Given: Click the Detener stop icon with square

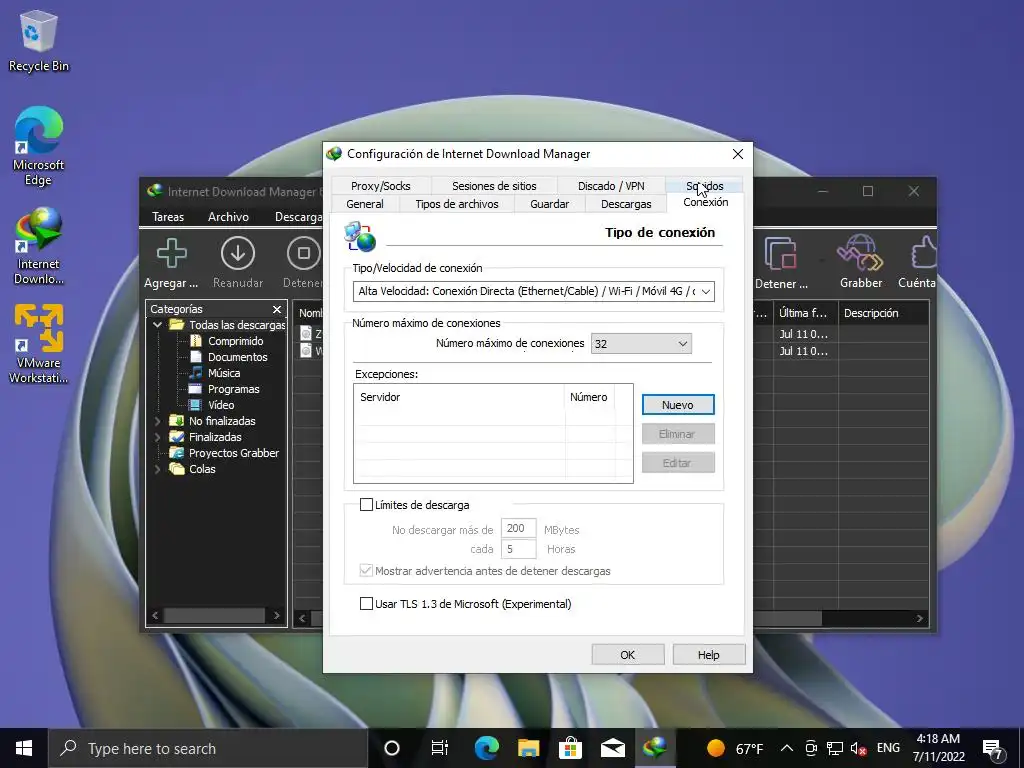Looking at the screenshot, I should (x=303, y=253).
